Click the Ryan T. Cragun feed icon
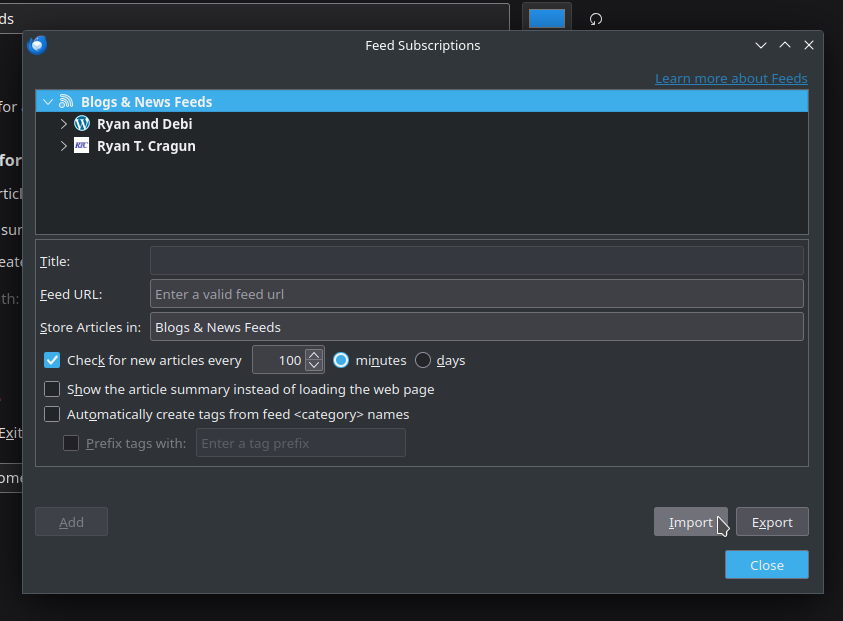 coord(82,146)
